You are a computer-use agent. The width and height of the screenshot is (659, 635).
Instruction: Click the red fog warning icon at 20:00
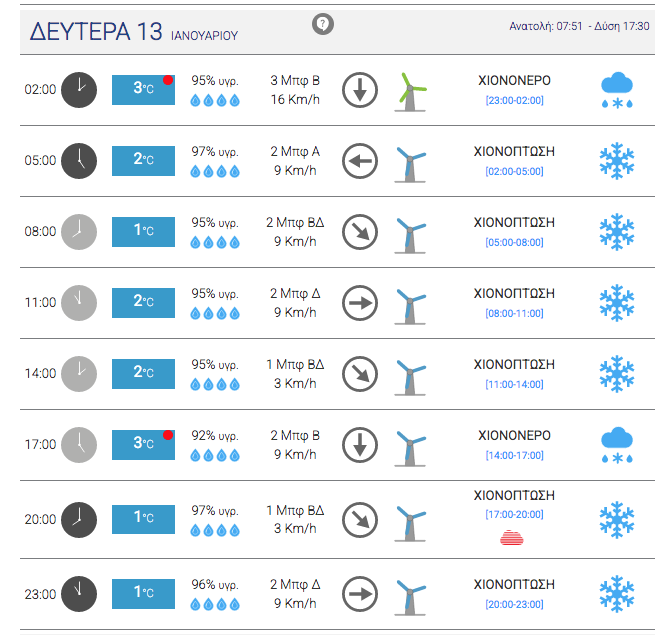tap(513, 539)
